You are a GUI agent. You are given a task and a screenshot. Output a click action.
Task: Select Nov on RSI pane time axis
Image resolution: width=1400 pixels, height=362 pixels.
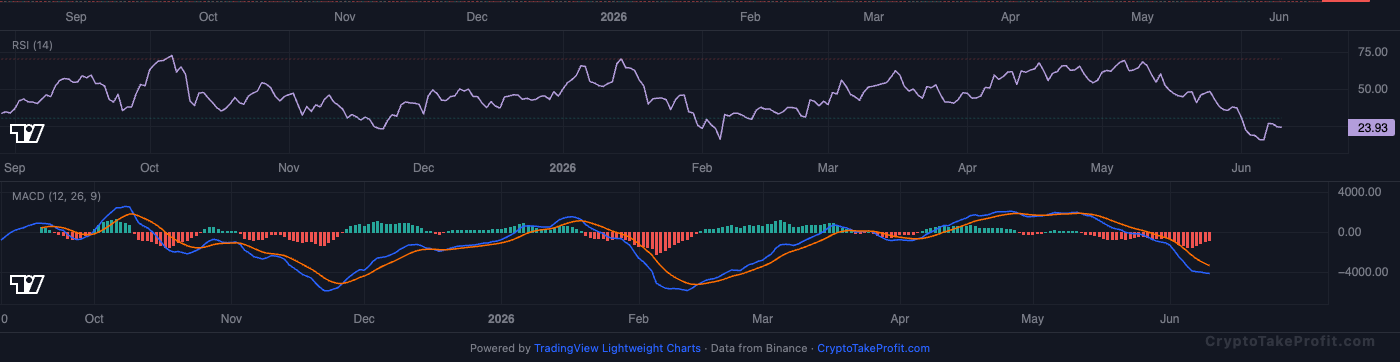pos(289,168)
